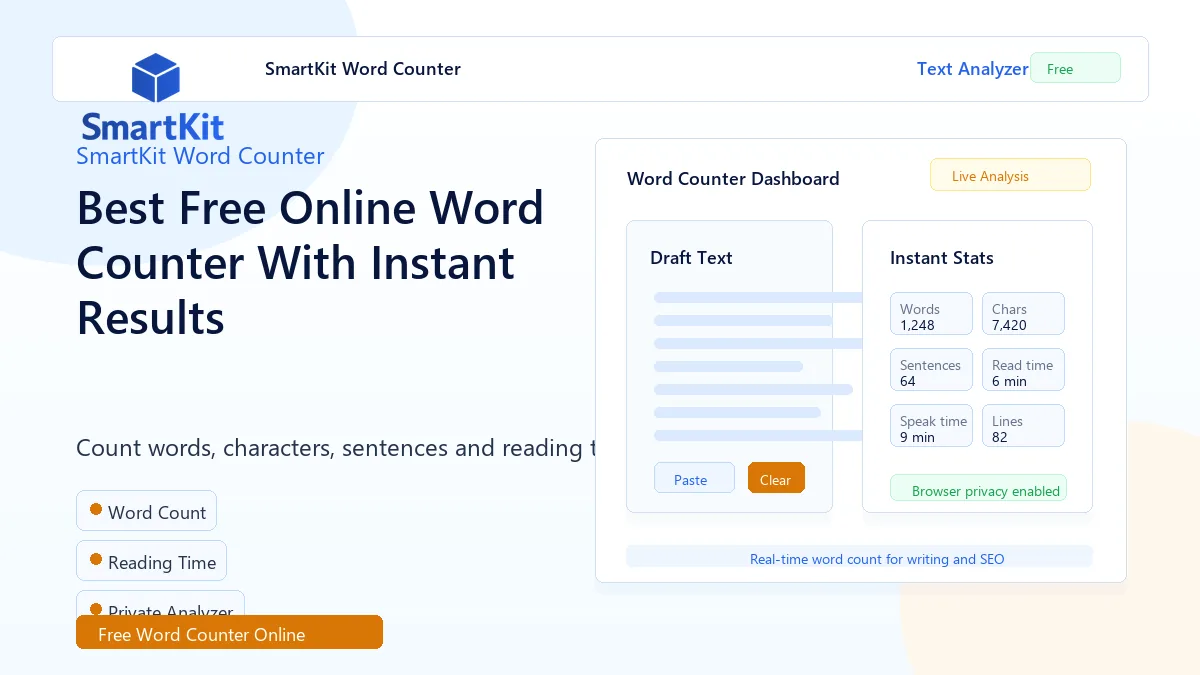Select the Private Analyzer pill
This screenshot has height=675, width=1200.
click(x=160, y=604)
